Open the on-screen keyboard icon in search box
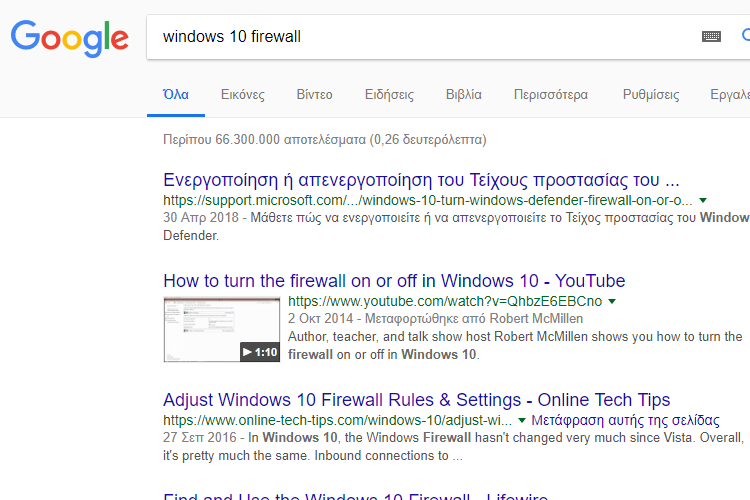The width and height of the screenshot is (750, 500). click(711, 36)
